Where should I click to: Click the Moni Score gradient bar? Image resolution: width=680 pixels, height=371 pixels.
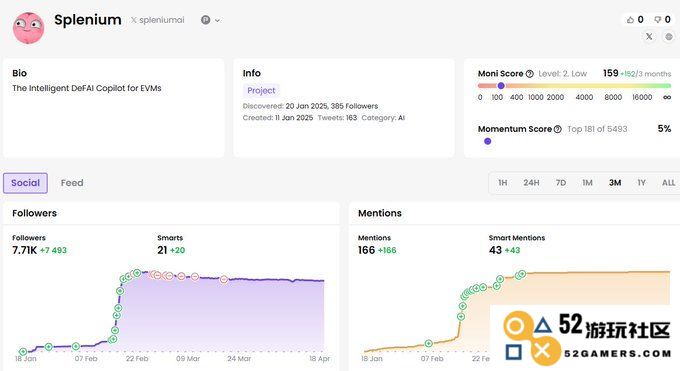574,86
